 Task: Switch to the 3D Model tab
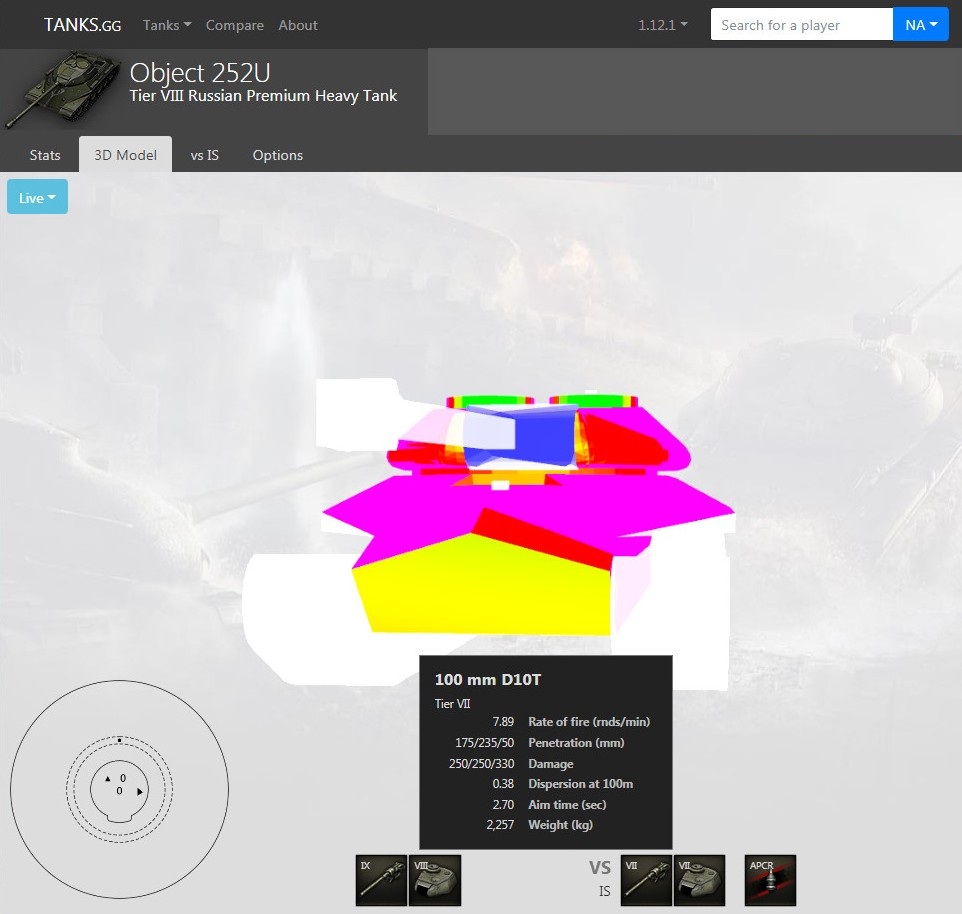[x=125, y=155]
